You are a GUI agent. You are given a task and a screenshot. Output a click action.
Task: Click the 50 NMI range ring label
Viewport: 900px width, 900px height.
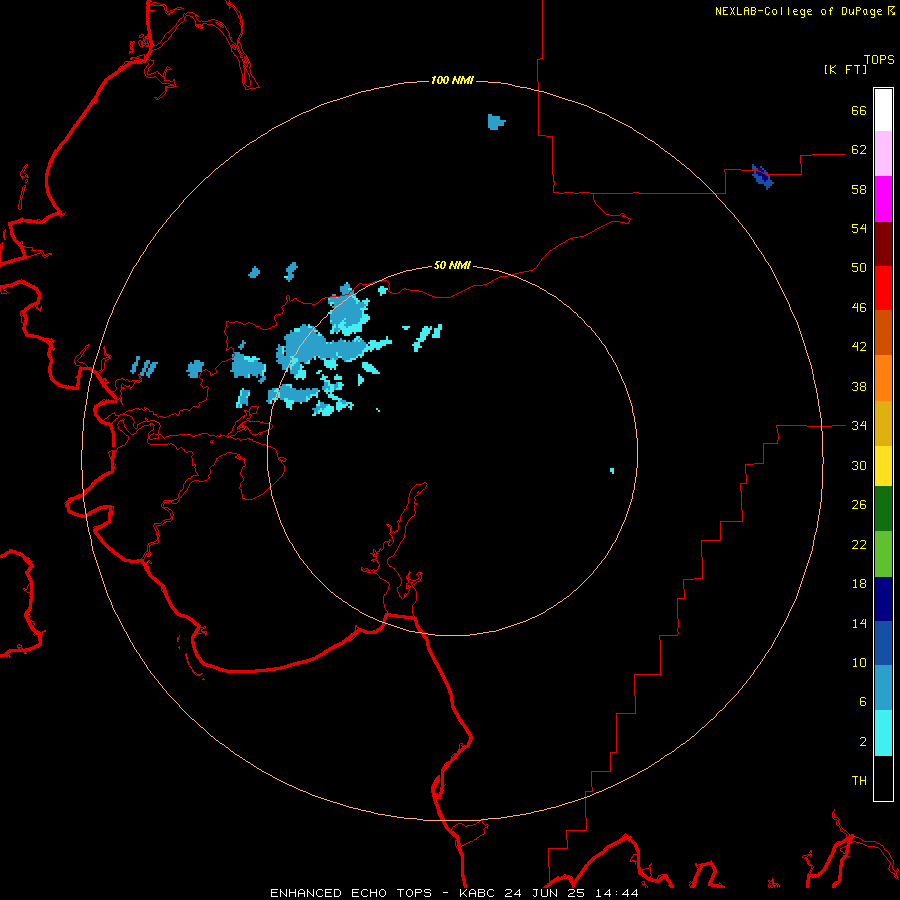[452, 265]
